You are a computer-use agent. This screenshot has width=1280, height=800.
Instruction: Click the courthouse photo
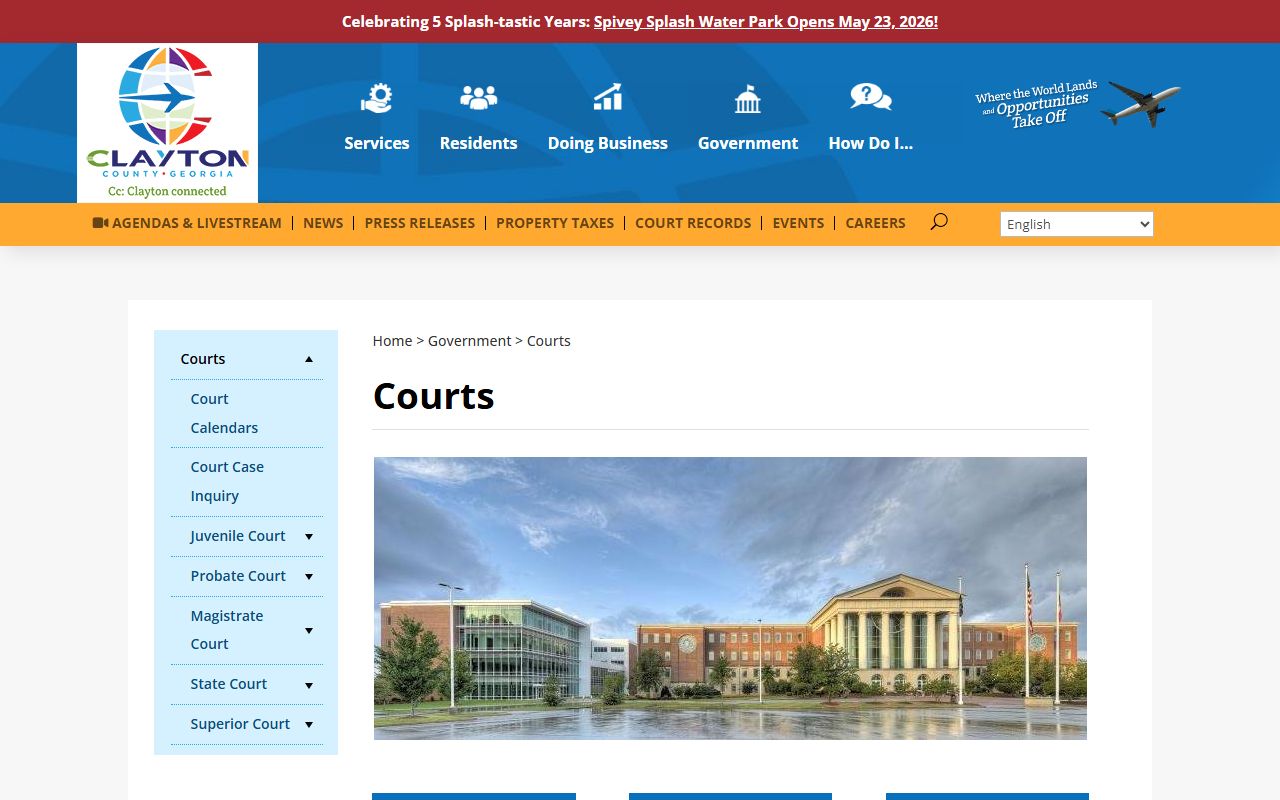coord(730,598)
